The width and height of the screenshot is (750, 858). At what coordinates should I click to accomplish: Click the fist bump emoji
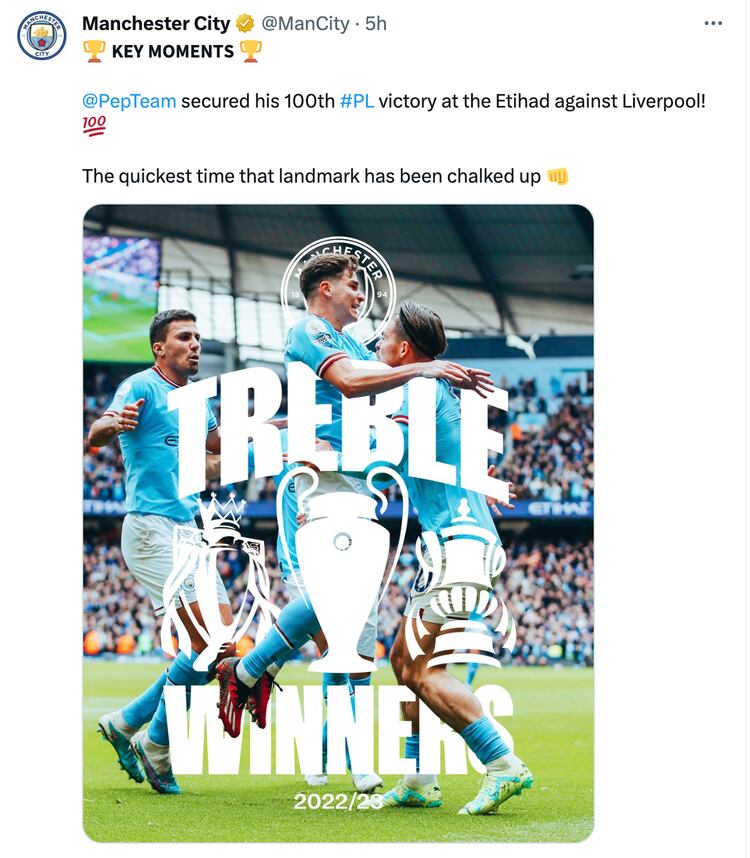click(557, 176)
